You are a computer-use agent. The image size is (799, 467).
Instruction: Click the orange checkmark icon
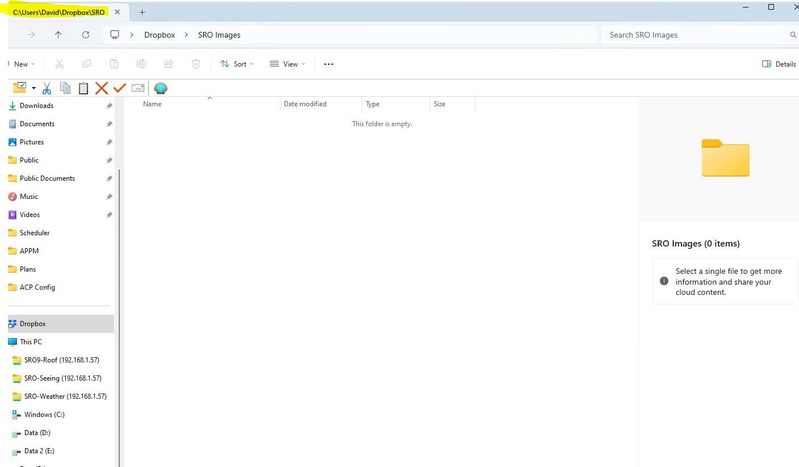pyautogui.click(x=119, y=88)
